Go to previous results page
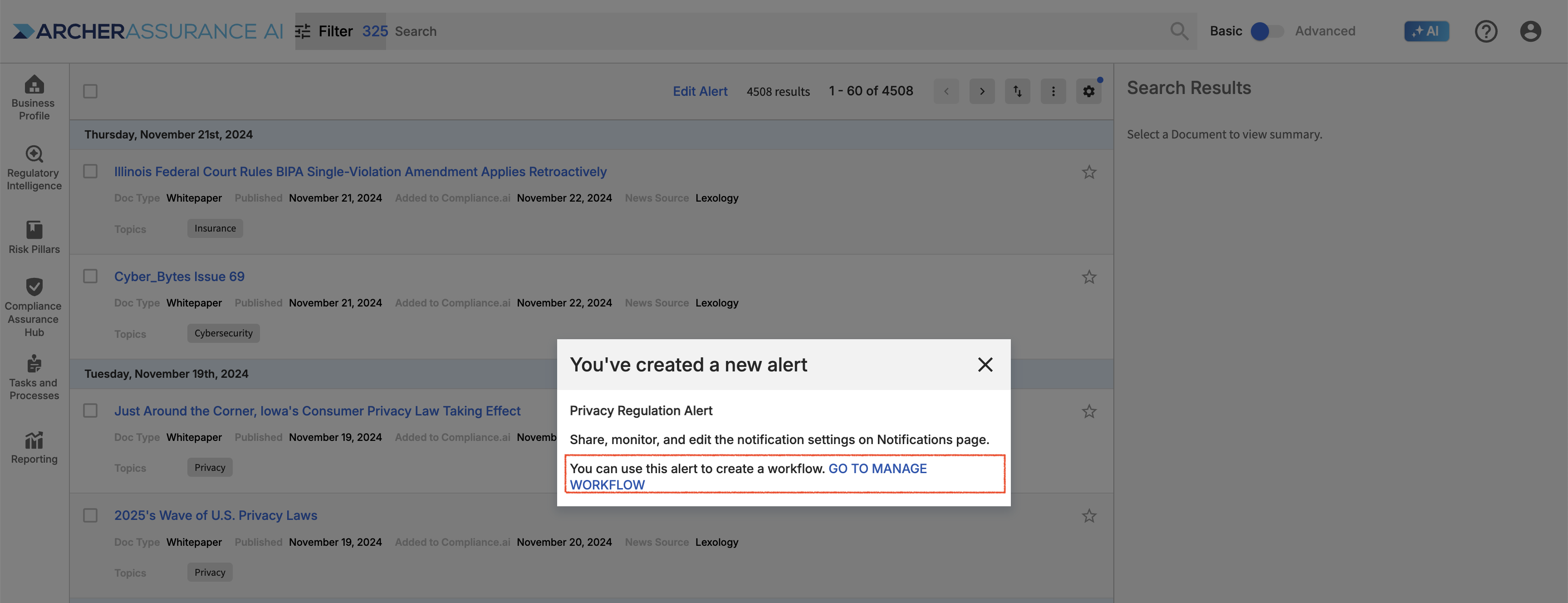1568x603 pixels. [946, 91]
